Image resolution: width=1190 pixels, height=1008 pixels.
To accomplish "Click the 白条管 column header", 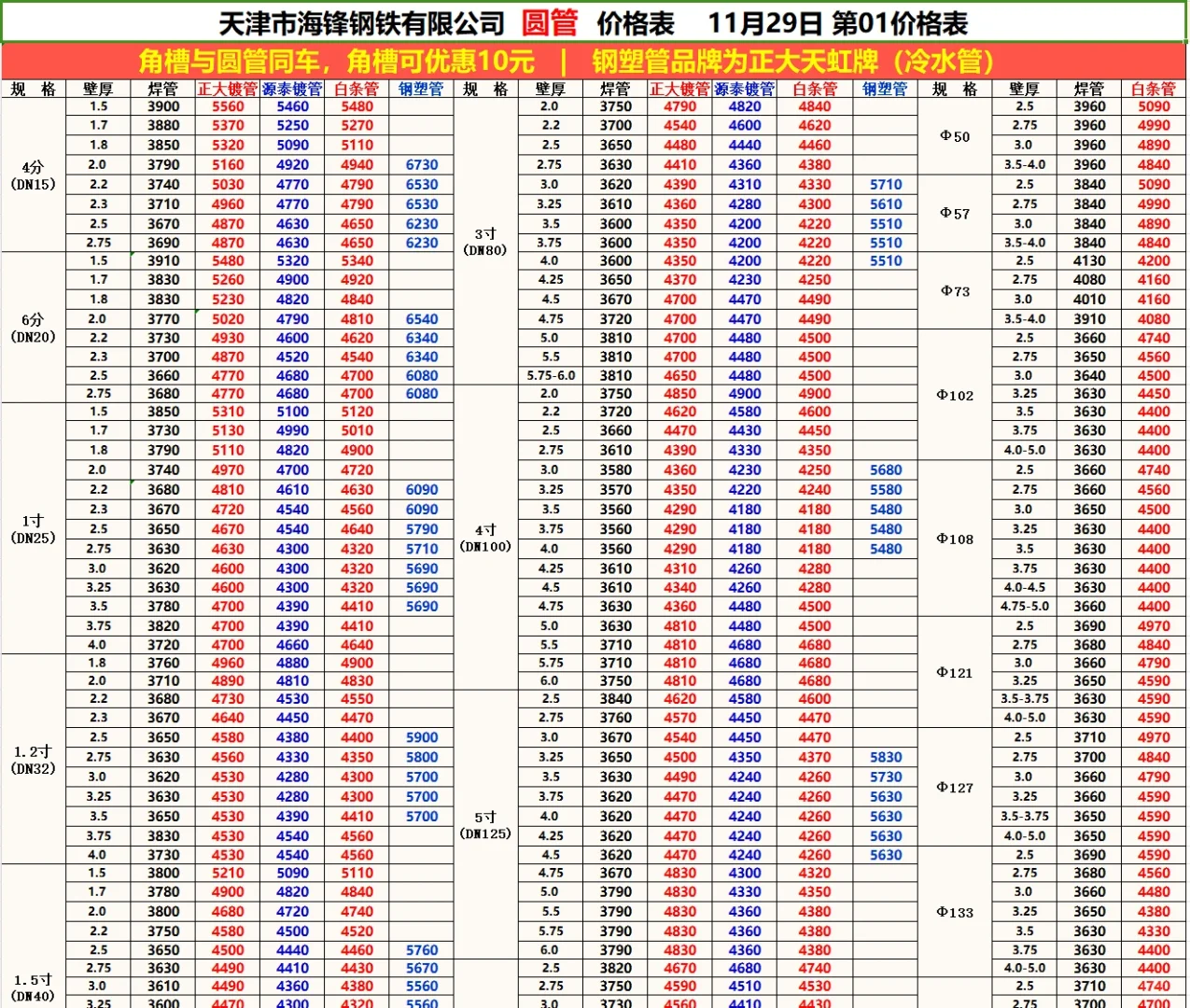I will pos(356,89).
